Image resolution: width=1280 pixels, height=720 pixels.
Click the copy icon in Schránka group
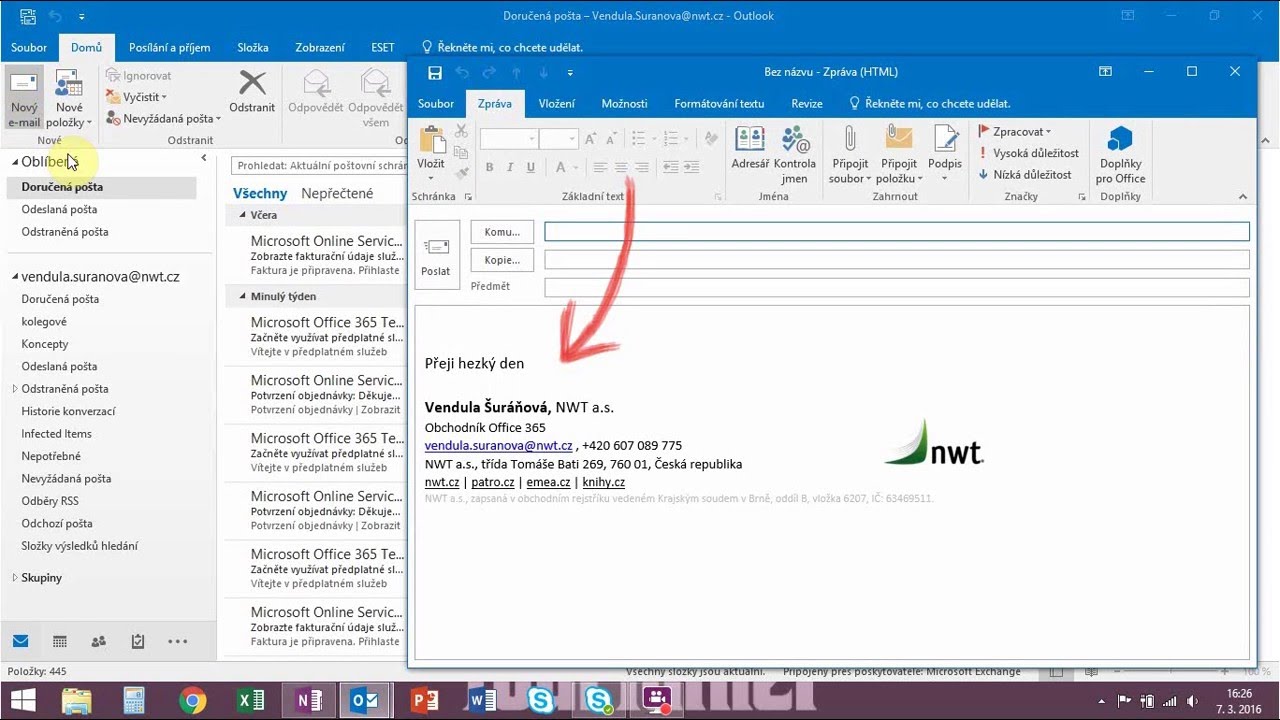[461, 152]
